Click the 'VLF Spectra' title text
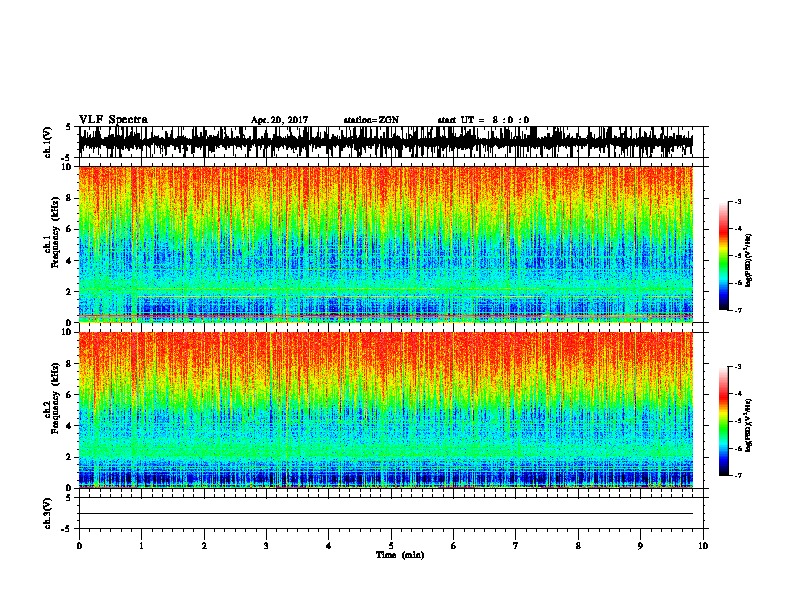This screenshot has height=612, width=792. click(x=113, y=120)
